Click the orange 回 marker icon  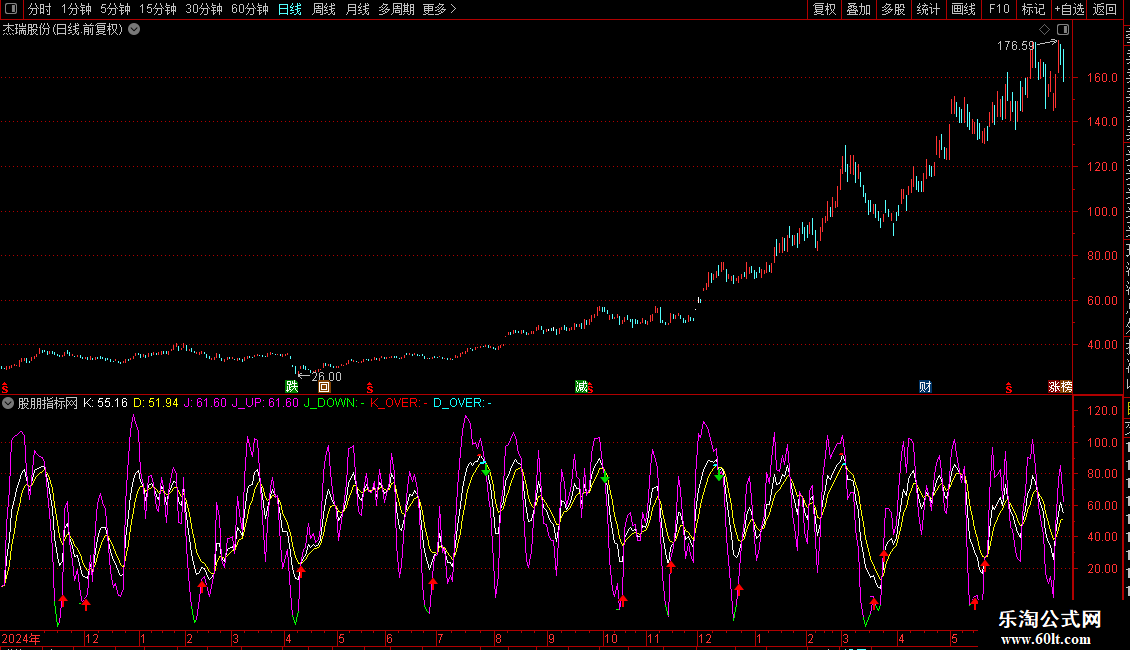click(324, 387)
